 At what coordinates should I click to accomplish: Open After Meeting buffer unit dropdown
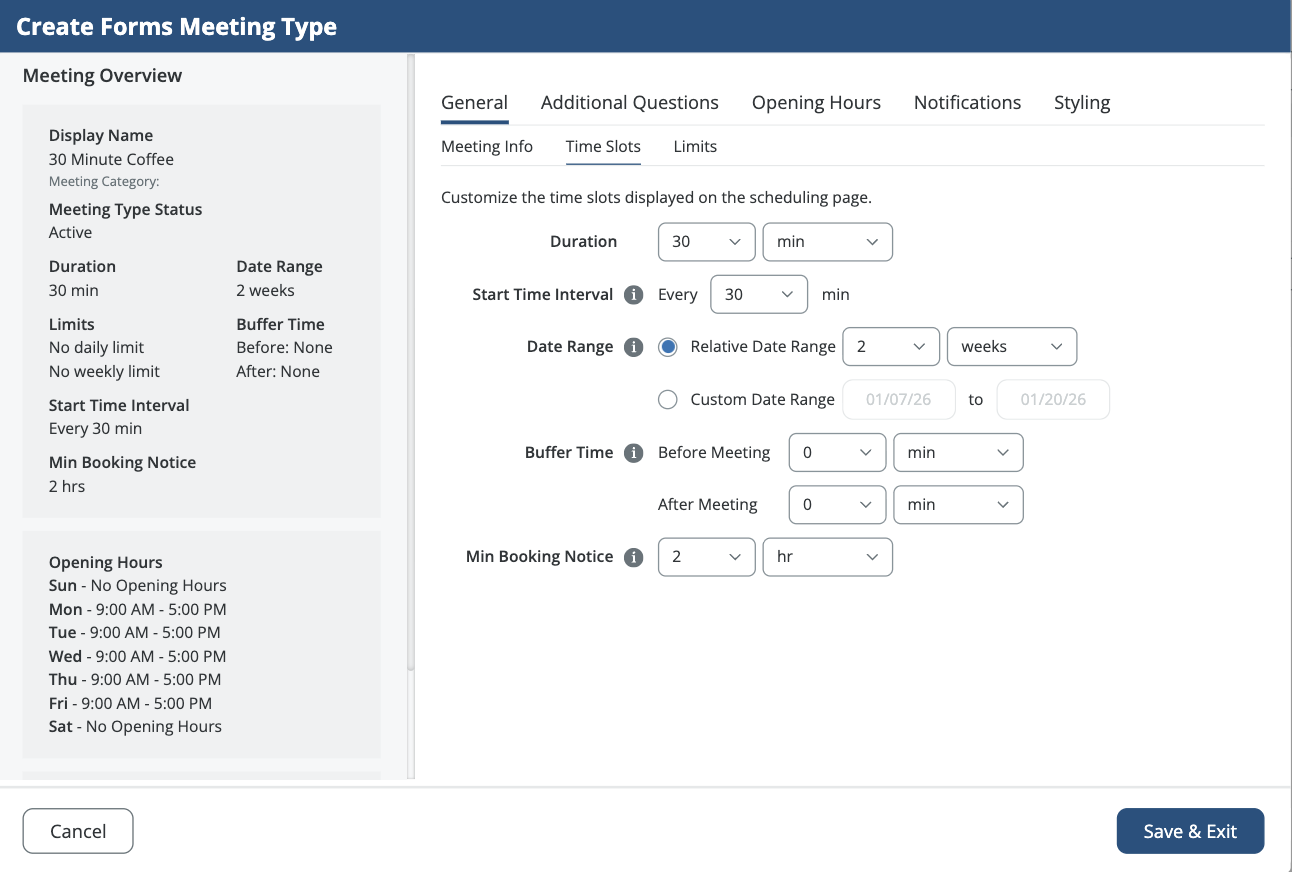(x=957, y=505)
